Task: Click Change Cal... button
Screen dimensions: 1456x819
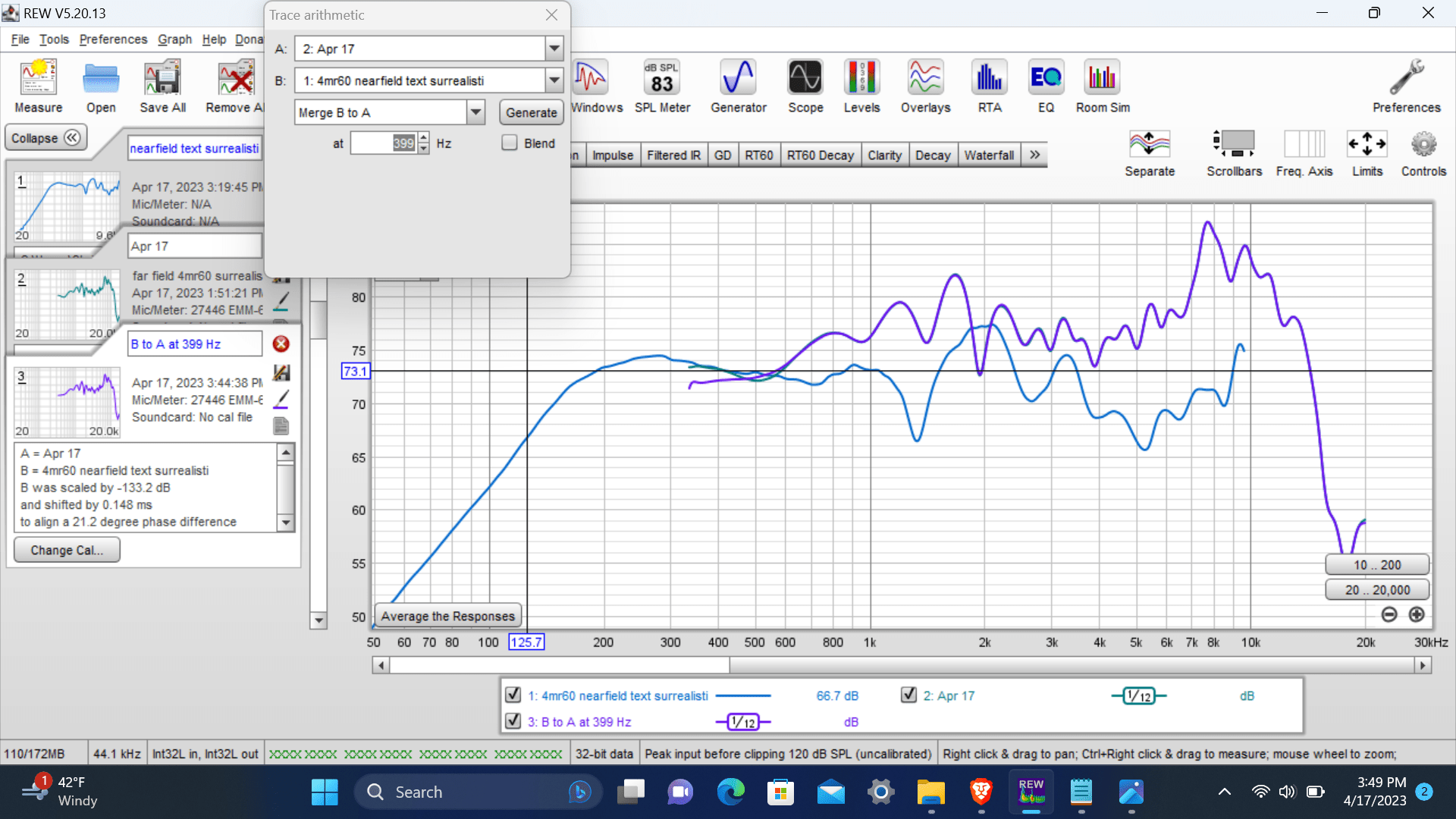Action: (67, 550)
